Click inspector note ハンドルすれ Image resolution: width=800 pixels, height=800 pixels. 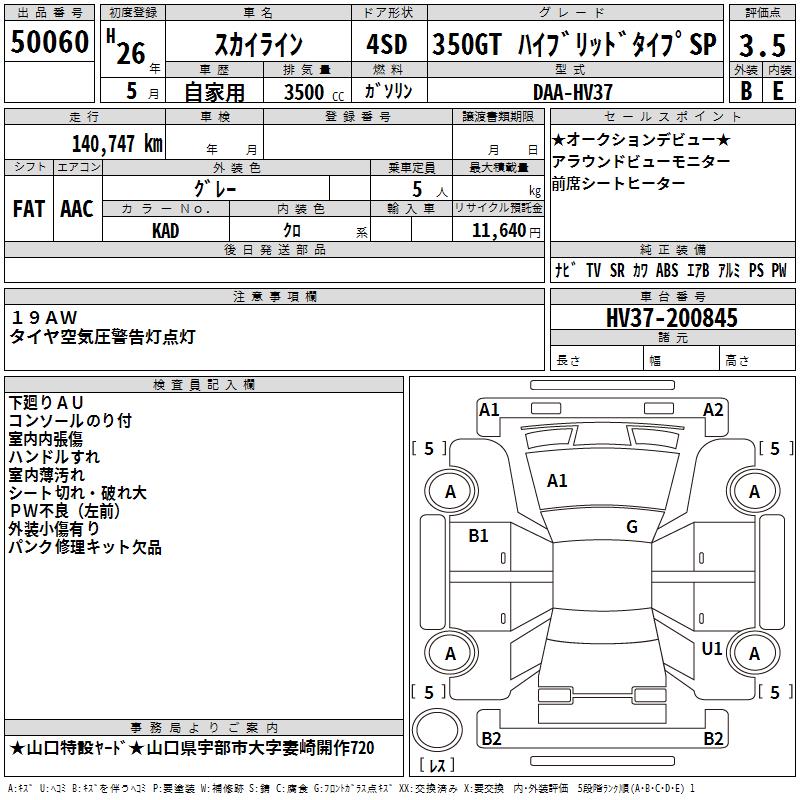coord(54,457)
